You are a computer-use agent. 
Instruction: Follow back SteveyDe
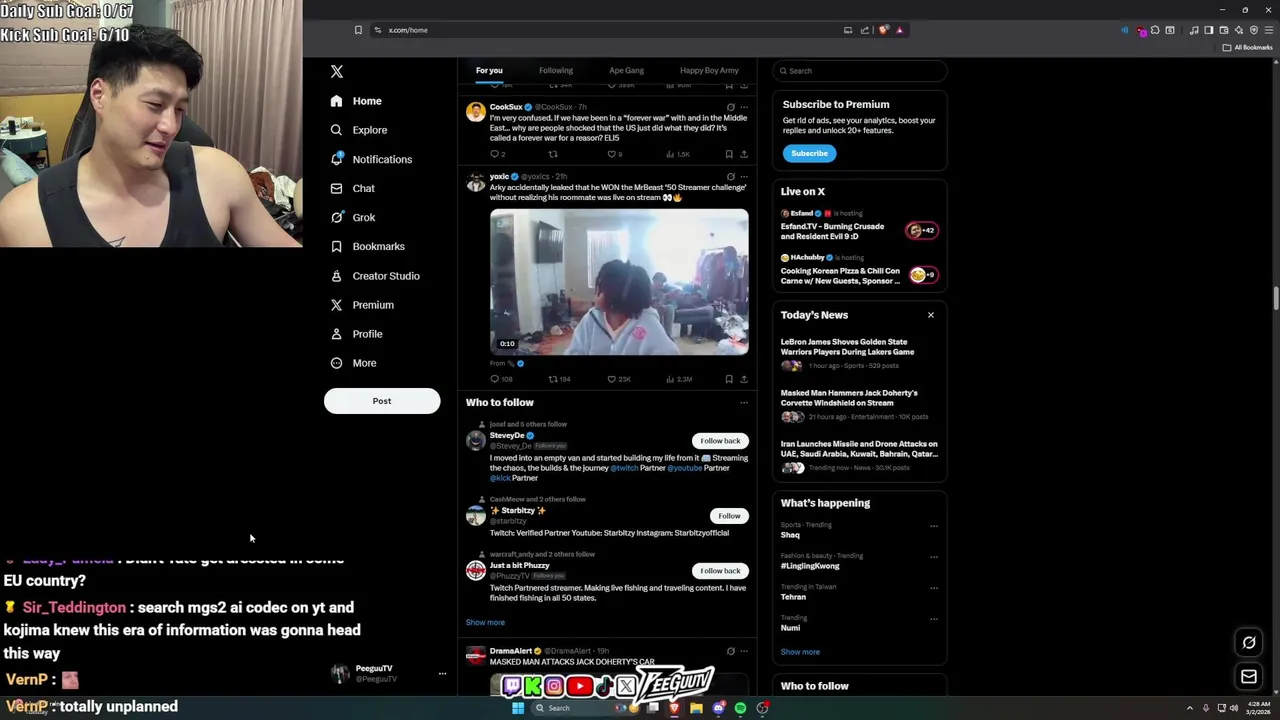[x=720, y=441]
